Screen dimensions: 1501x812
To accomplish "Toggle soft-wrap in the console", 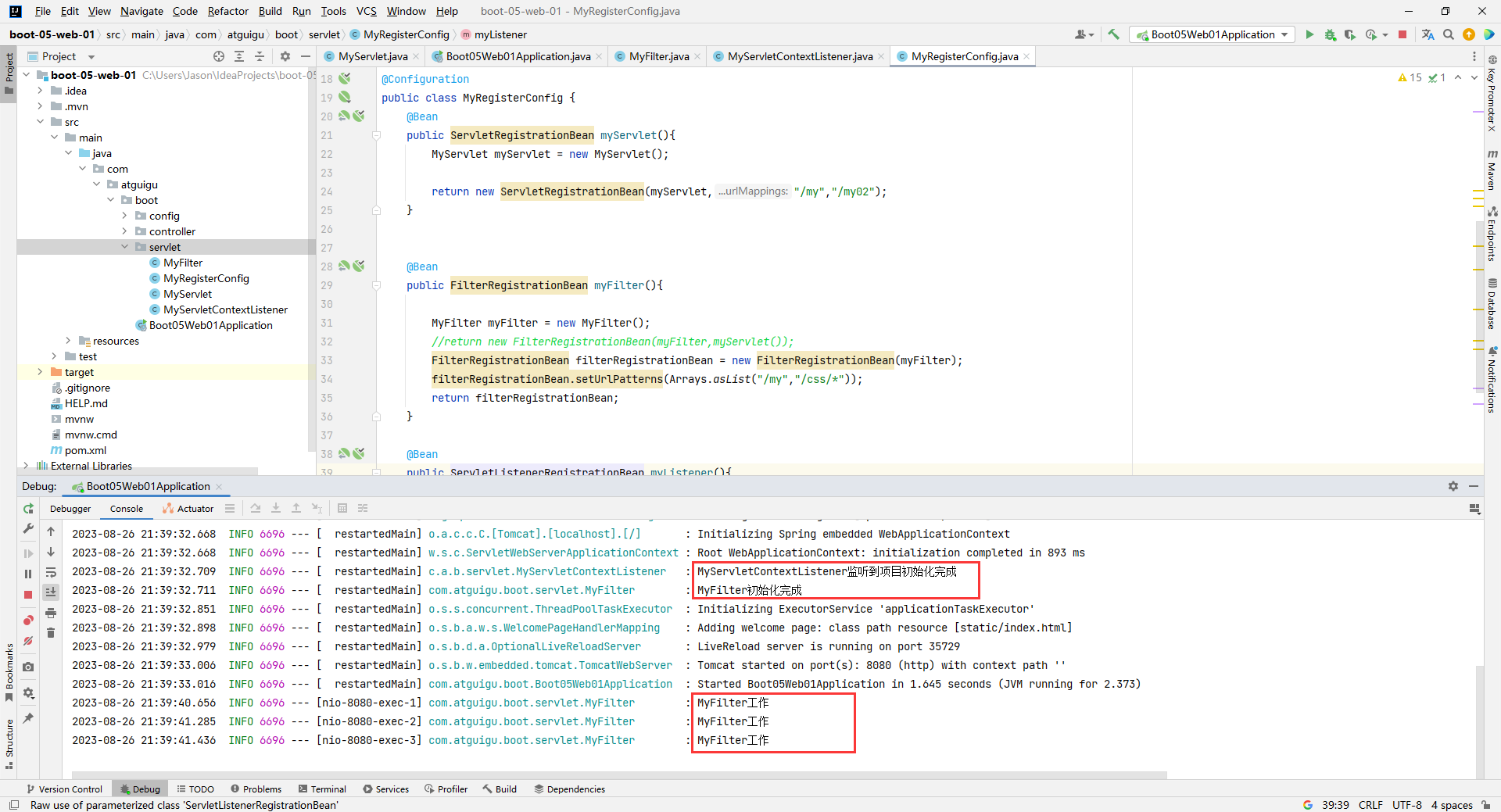I will 51,572.
